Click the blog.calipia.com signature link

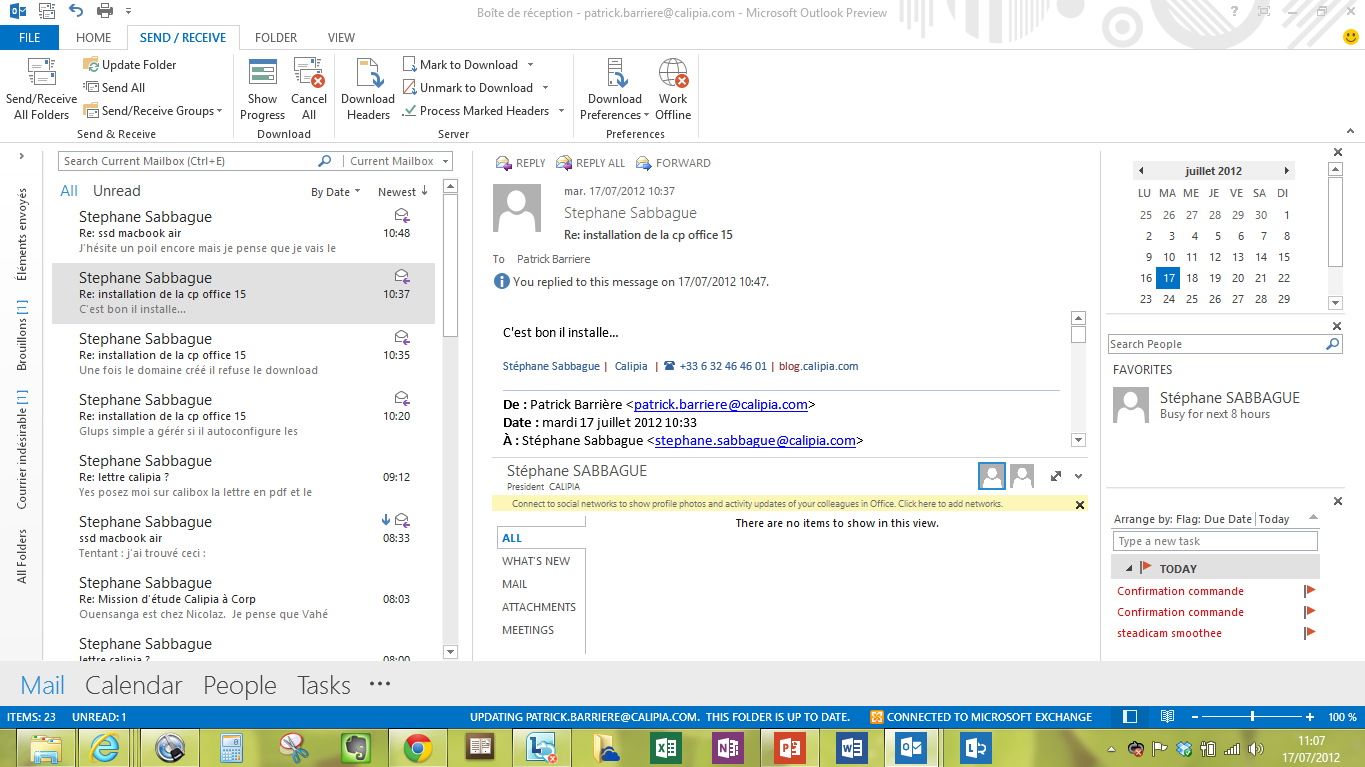pyautogui.click(x=818, y=366)
